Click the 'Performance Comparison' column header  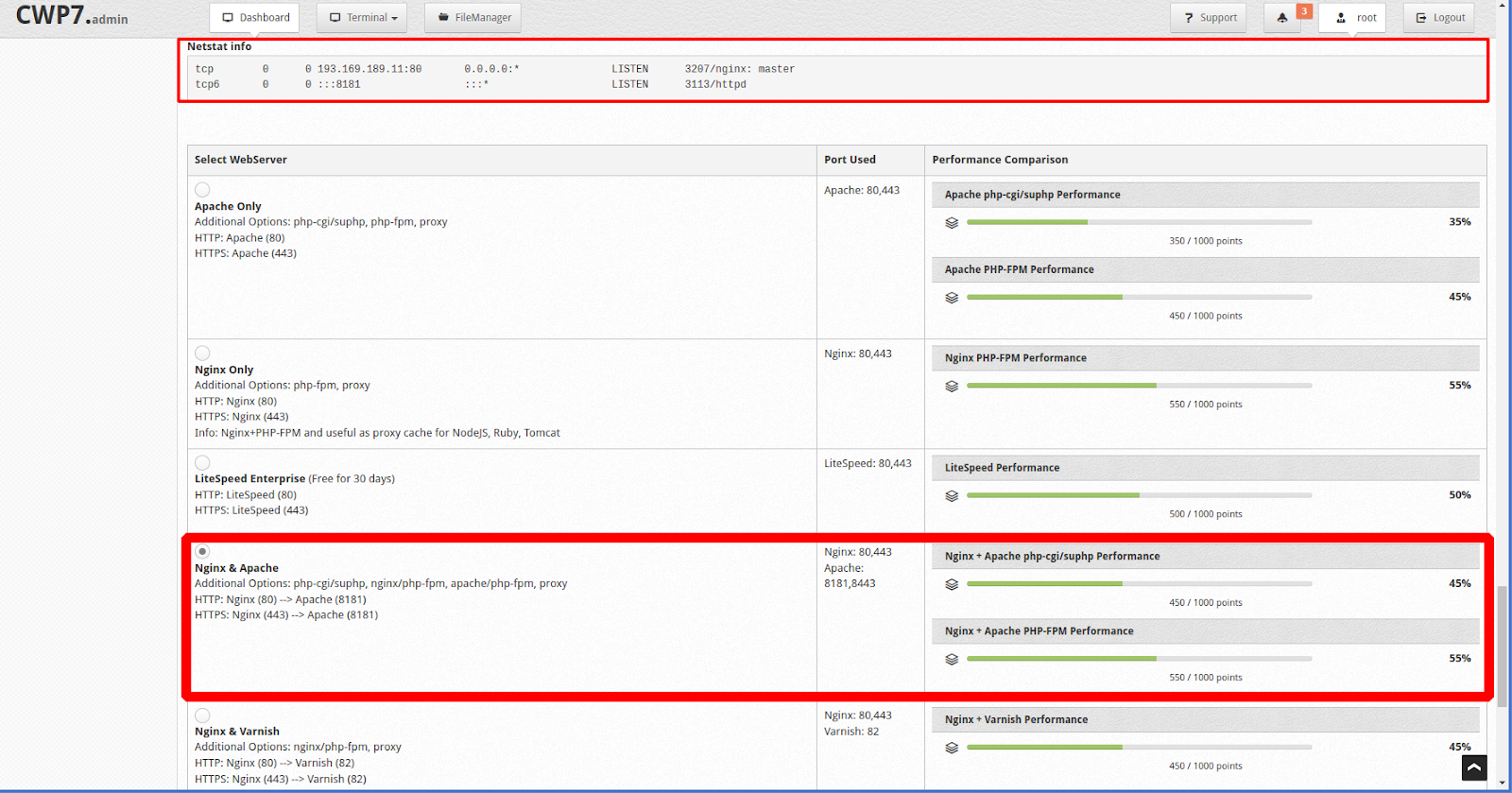click(x=1000, y=160)
